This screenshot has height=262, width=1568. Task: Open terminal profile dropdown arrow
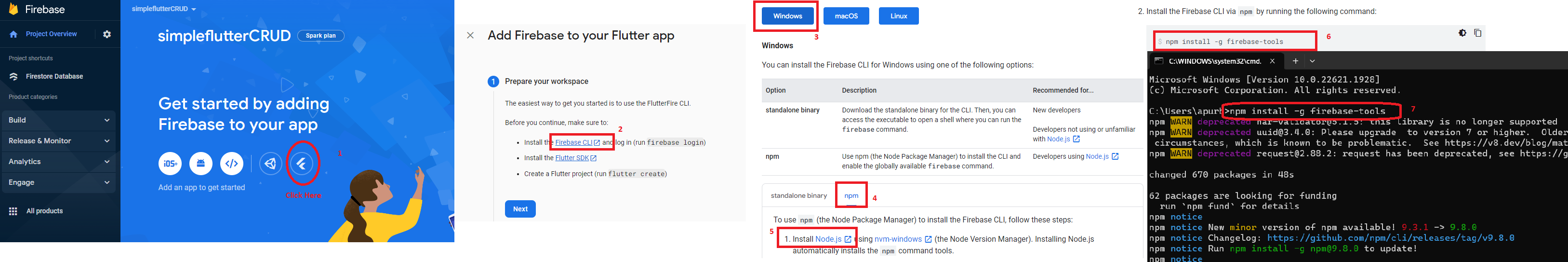(1312, 61)
